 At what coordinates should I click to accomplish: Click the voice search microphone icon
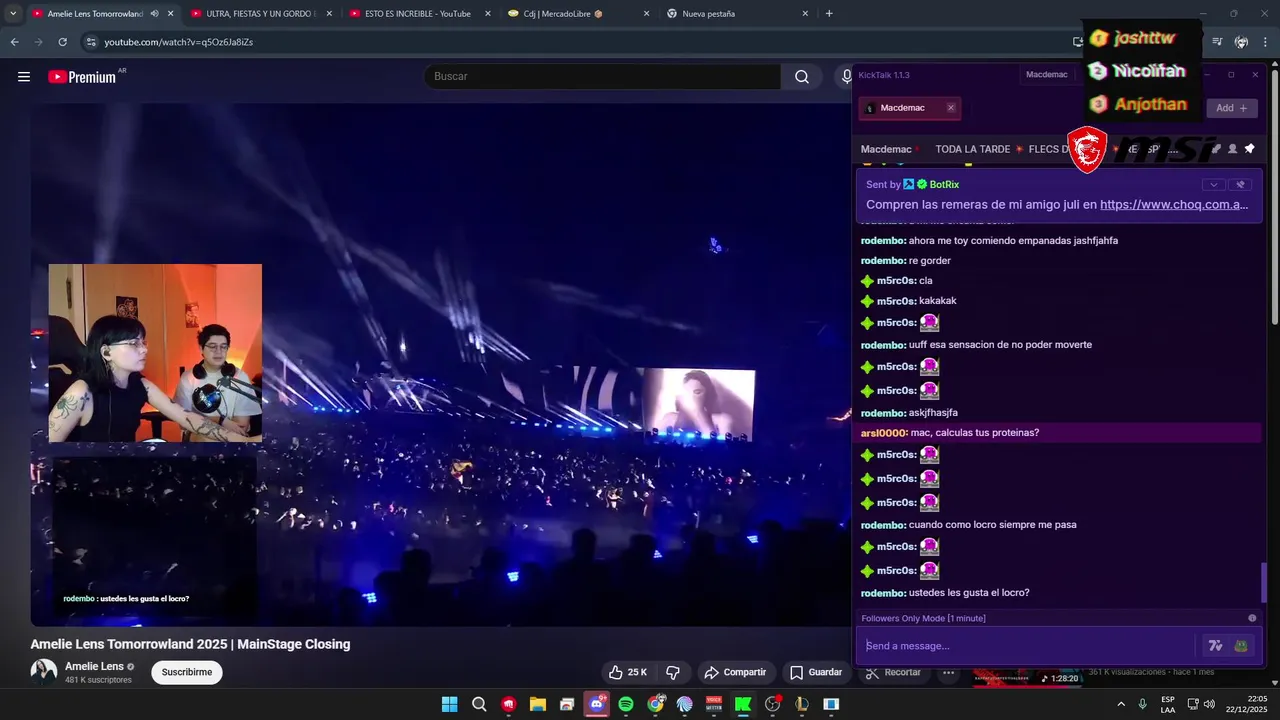pyautogui.click(x=847, y=77)
